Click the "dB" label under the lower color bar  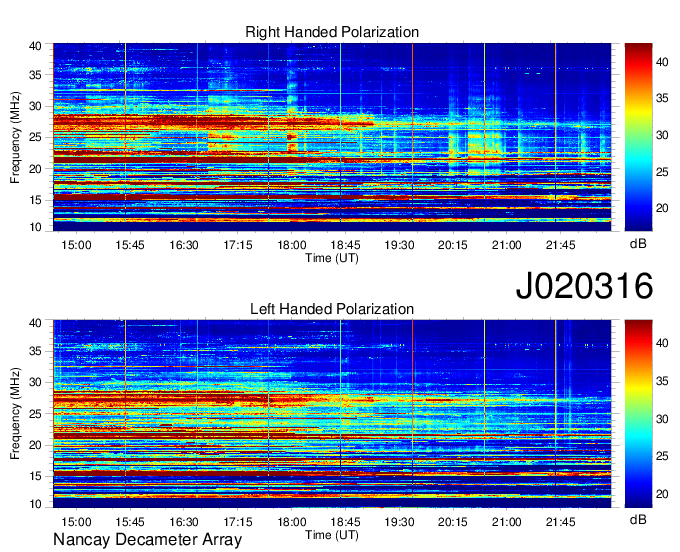tap(638, 519)
